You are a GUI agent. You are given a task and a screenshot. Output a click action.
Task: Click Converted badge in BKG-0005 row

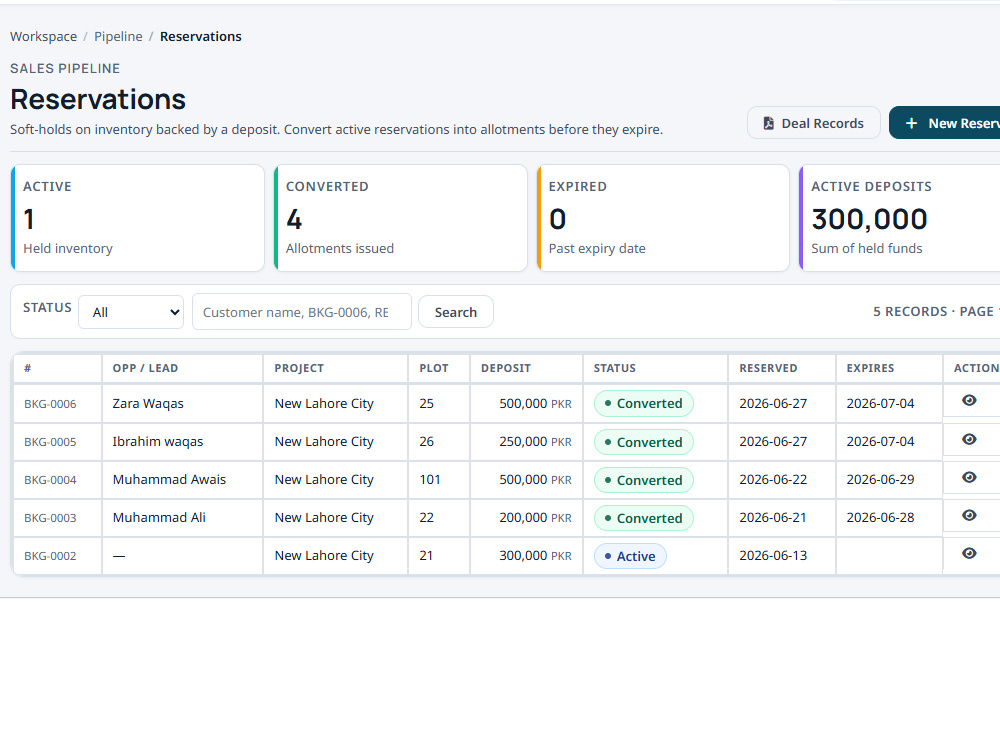(643, 442)
